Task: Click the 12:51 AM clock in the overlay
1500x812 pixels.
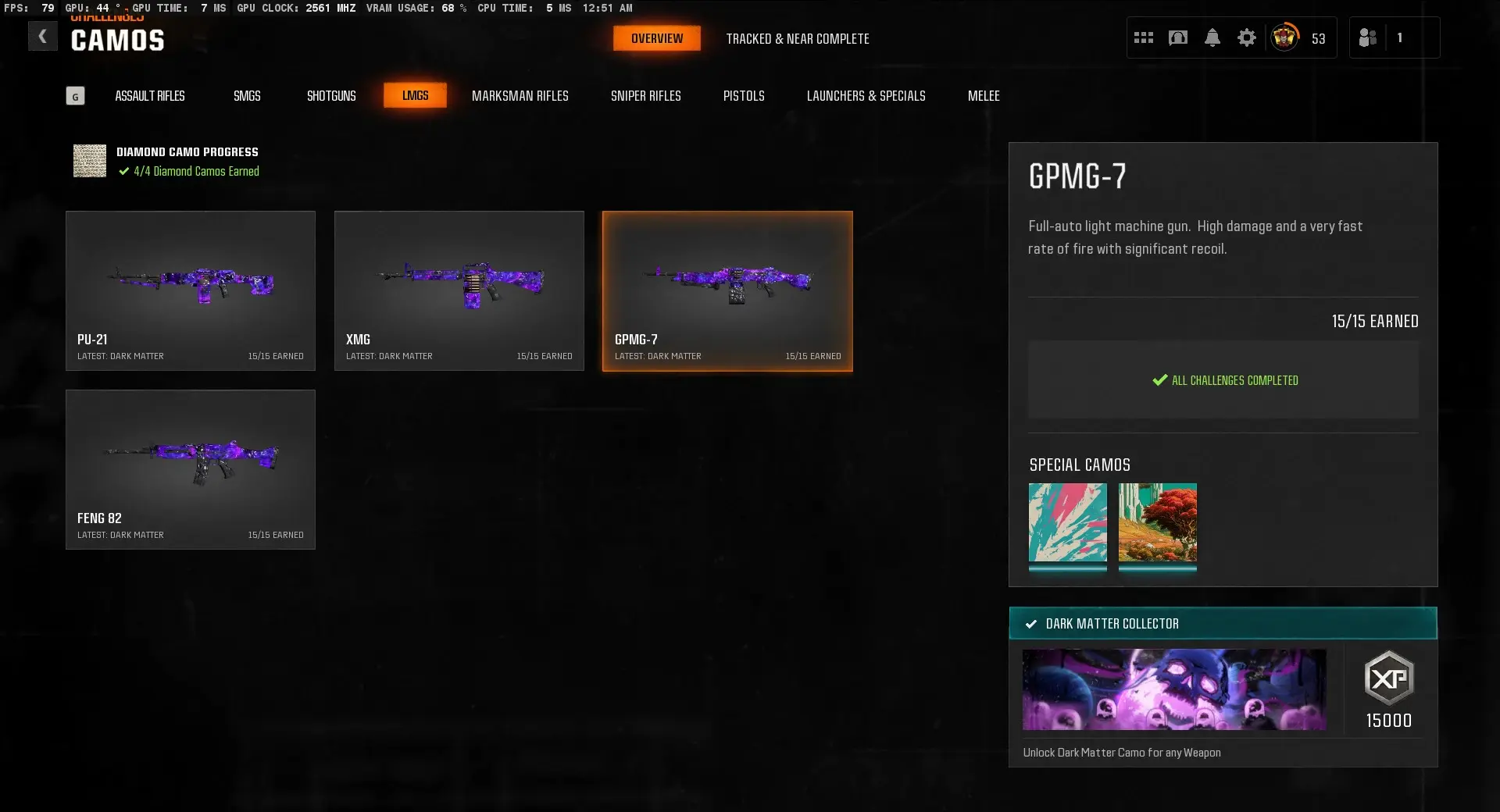Action: point(608,8)
